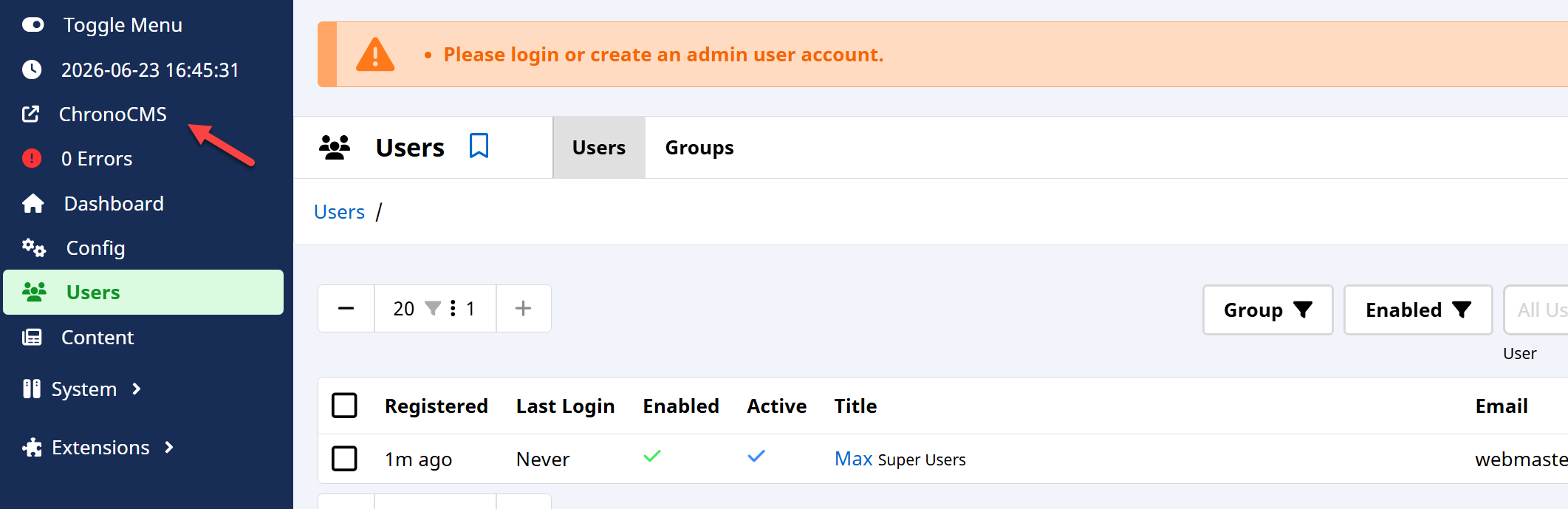Click the page size value 20

403,308
